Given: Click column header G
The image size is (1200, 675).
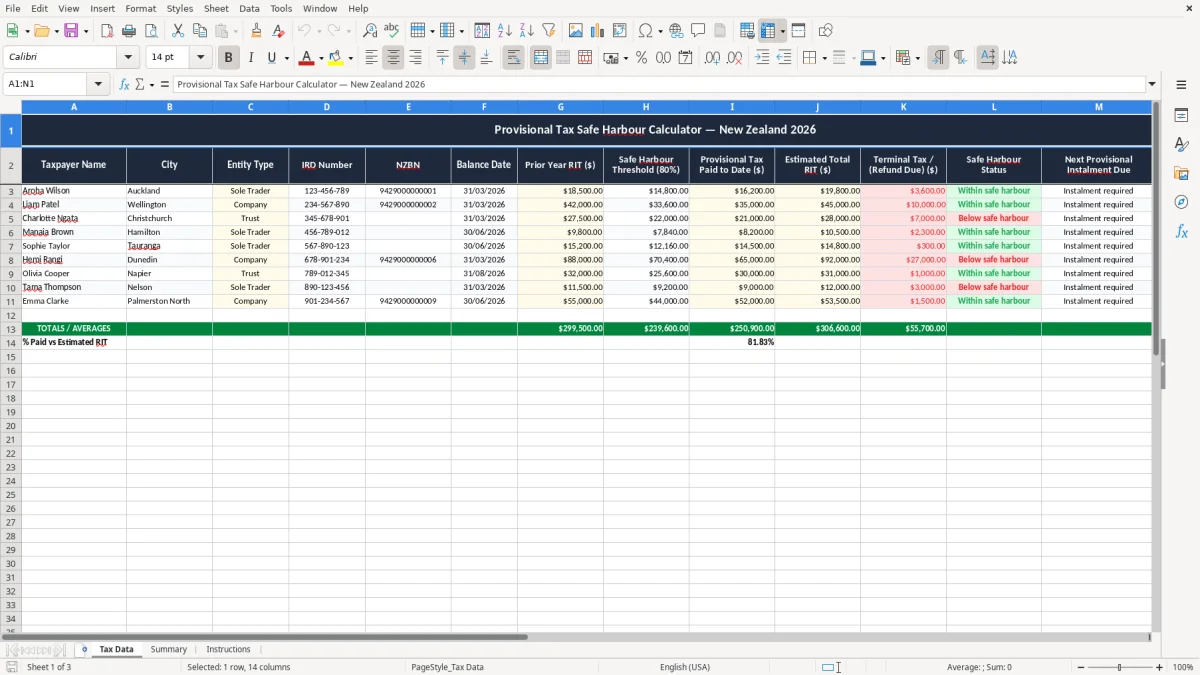Looking at the screenshot, I should pyautogui.click(x=560, y=107).
